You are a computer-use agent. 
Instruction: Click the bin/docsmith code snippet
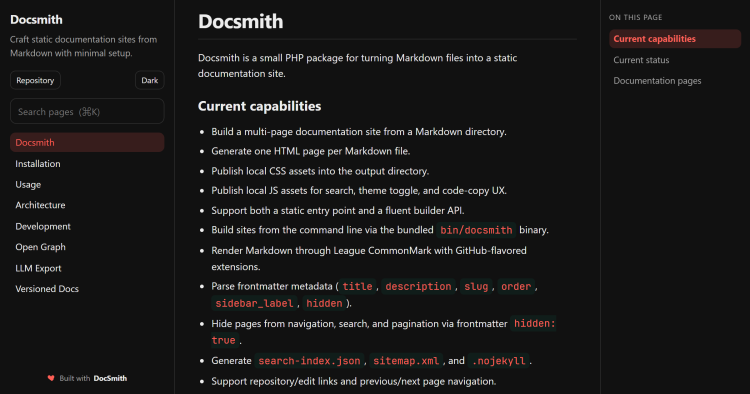point(476,230)
